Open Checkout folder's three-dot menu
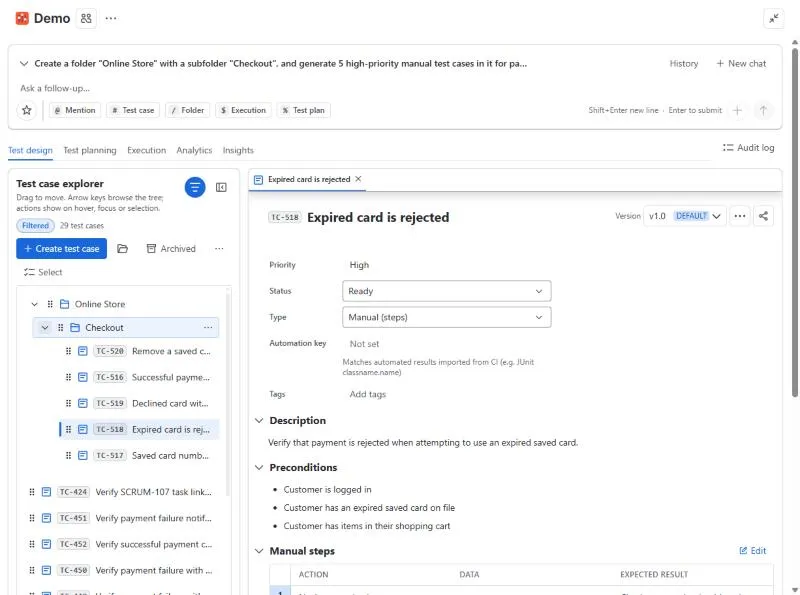The image size is (800, 595). click(208, 328)
